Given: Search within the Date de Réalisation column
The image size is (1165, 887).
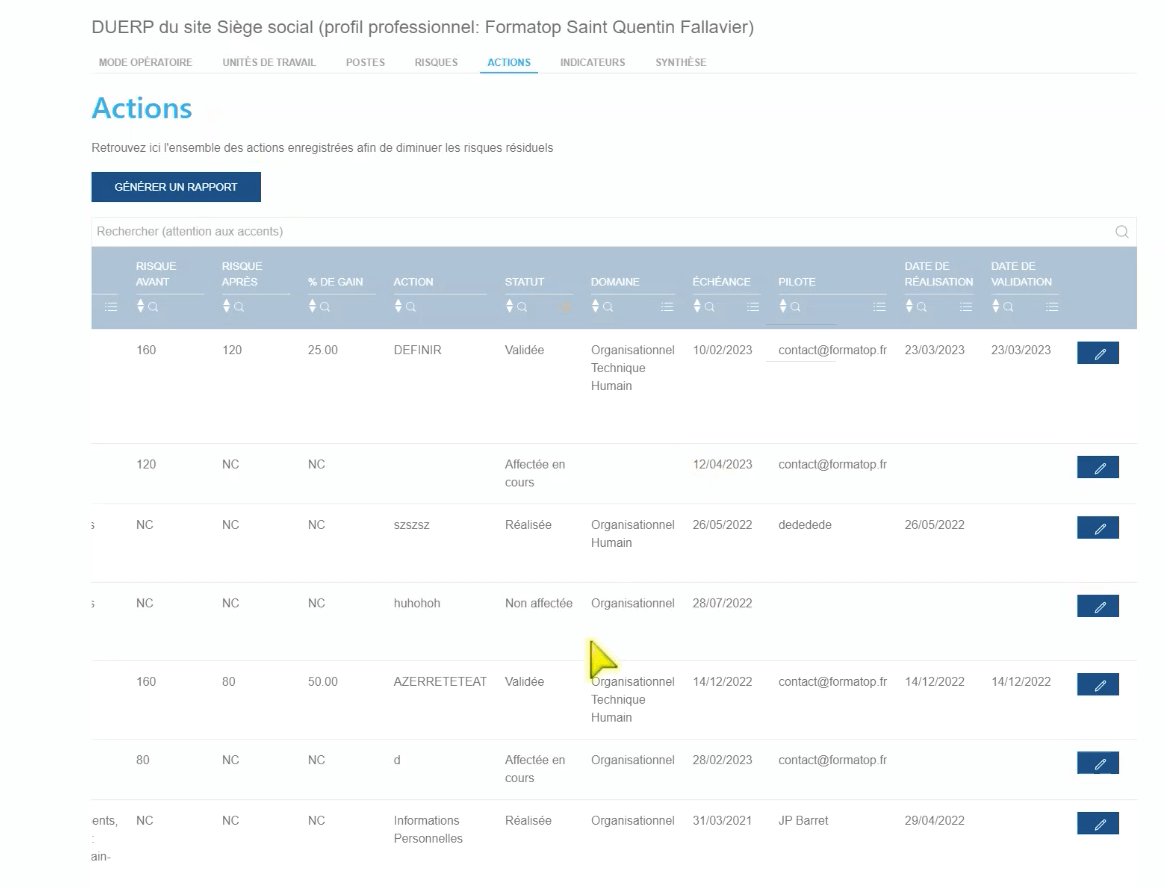Looking at the screenshot, I should click(x=922, y=307).
